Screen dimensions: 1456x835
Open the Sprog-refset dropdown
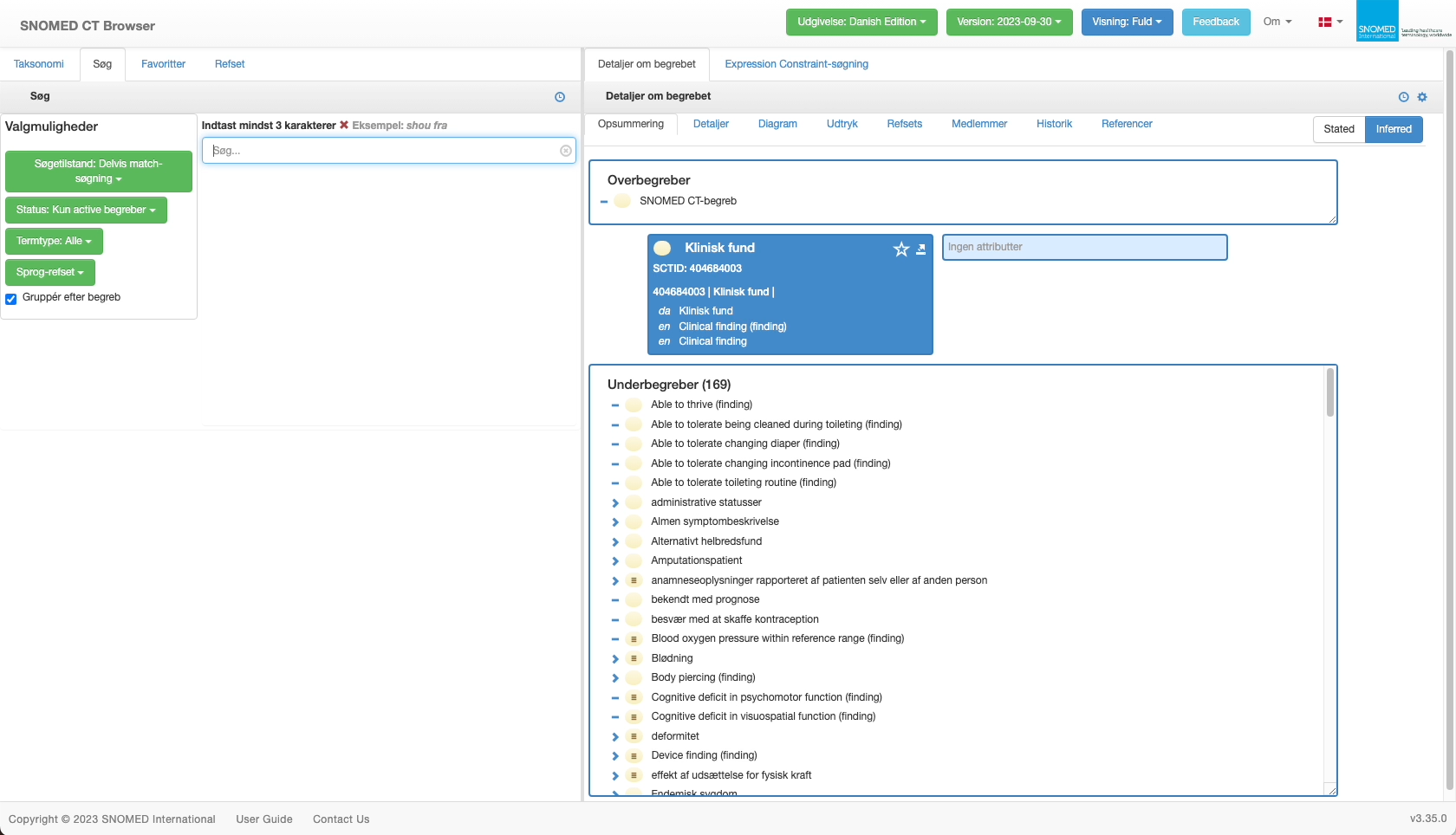[50, 272]
